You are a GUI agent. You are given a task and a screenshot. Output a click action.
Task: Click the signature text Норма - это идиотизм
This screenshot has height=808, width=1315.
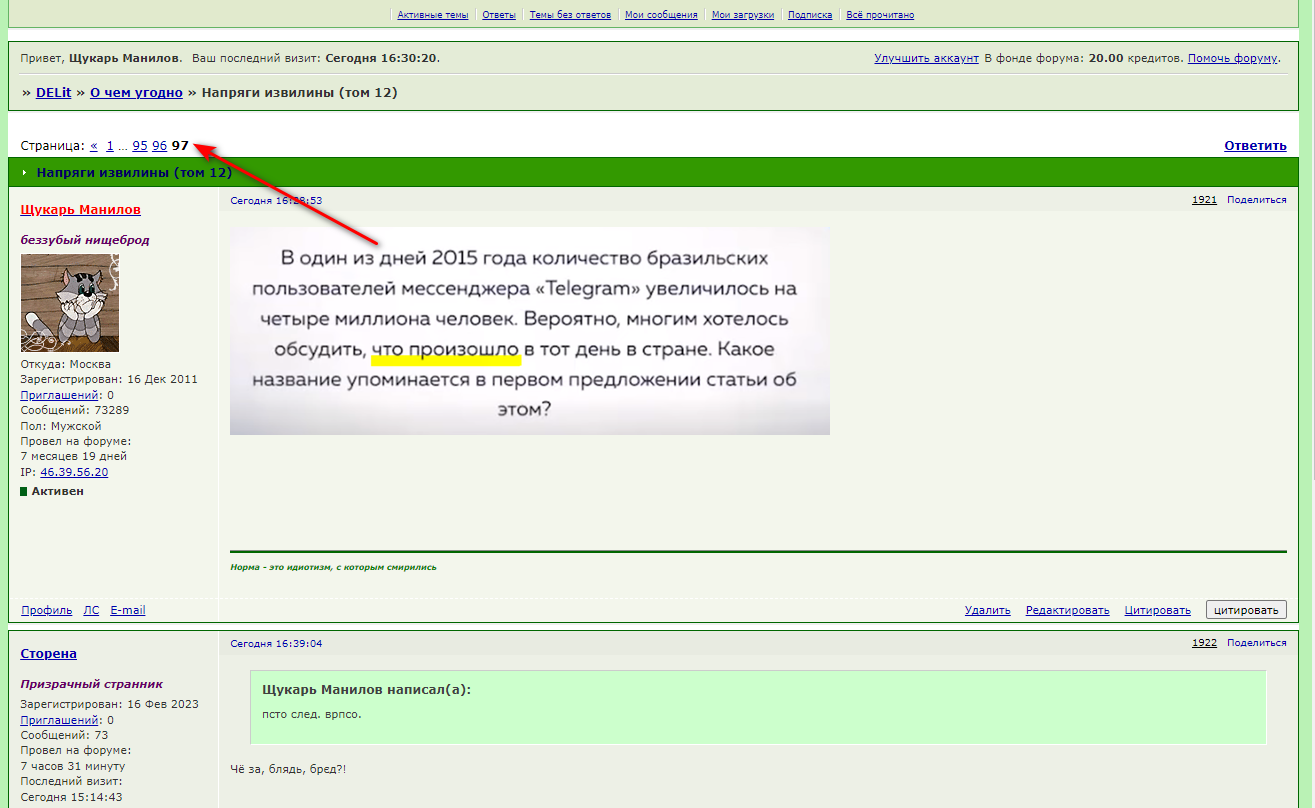pyautogui.click(x=333, y=567)
